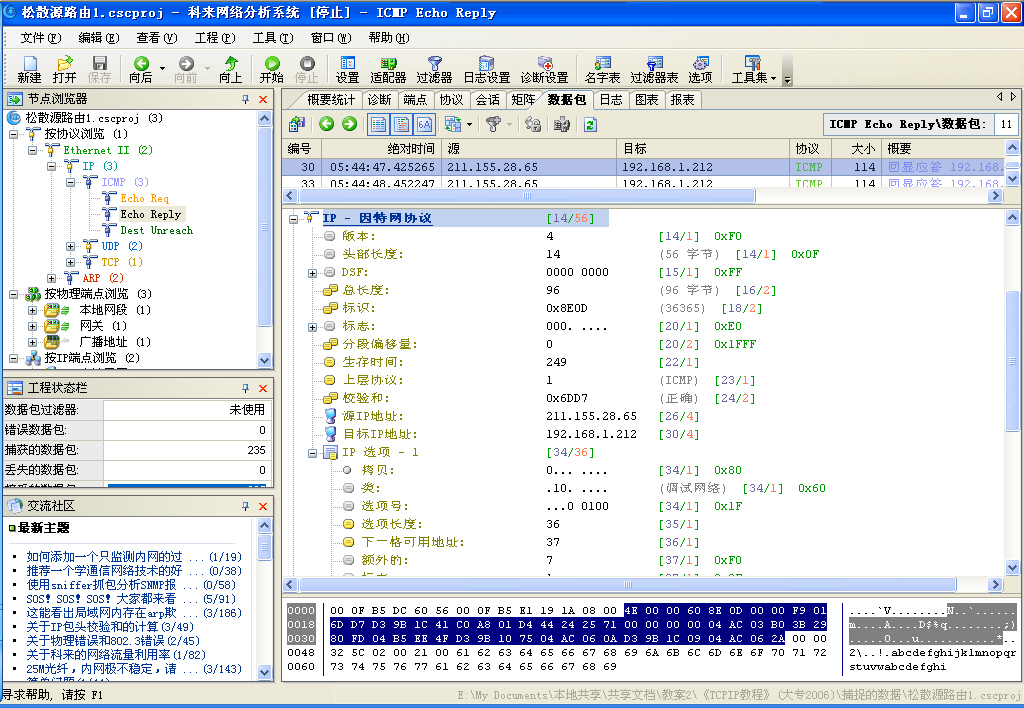
Task: Open forum topic 关于物理错误和802.3错误
Action: coord(102,641)
